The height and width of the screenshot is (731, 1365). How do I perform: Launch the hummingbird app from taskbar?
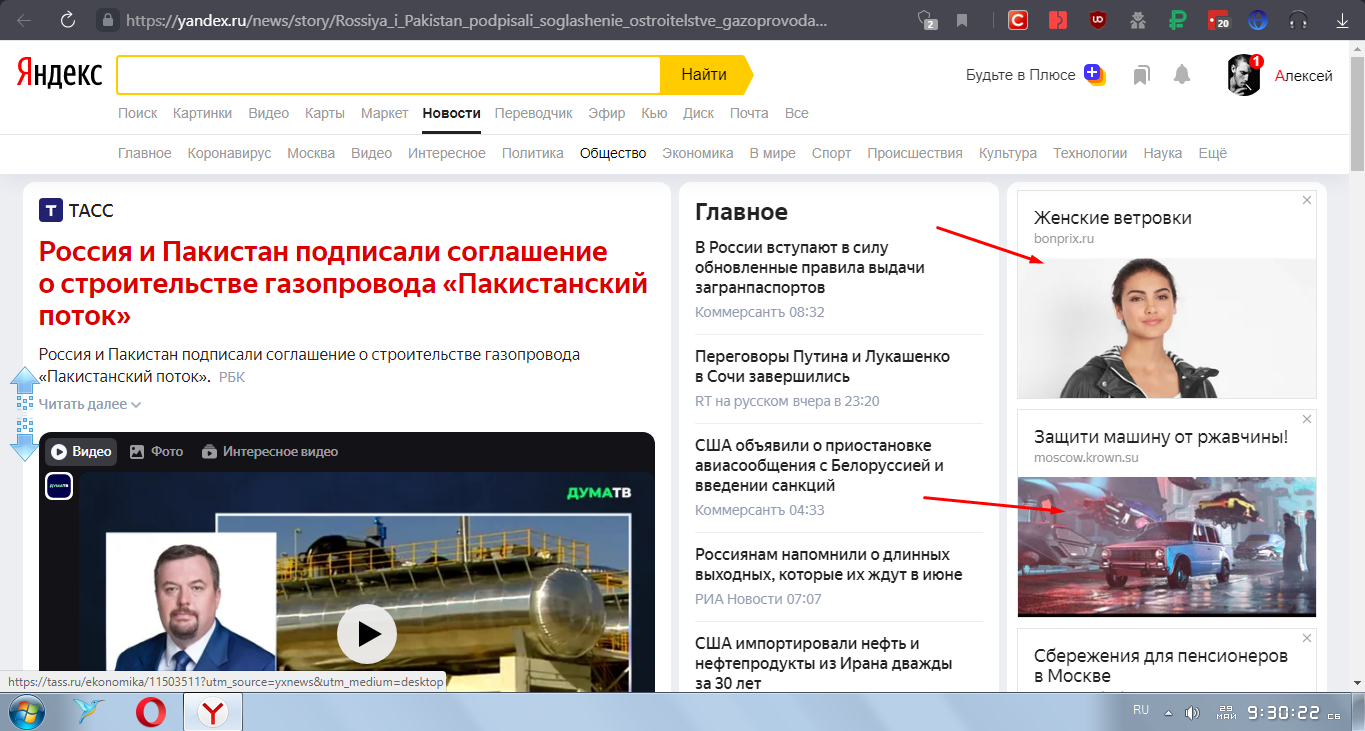[x=90, y=712]
